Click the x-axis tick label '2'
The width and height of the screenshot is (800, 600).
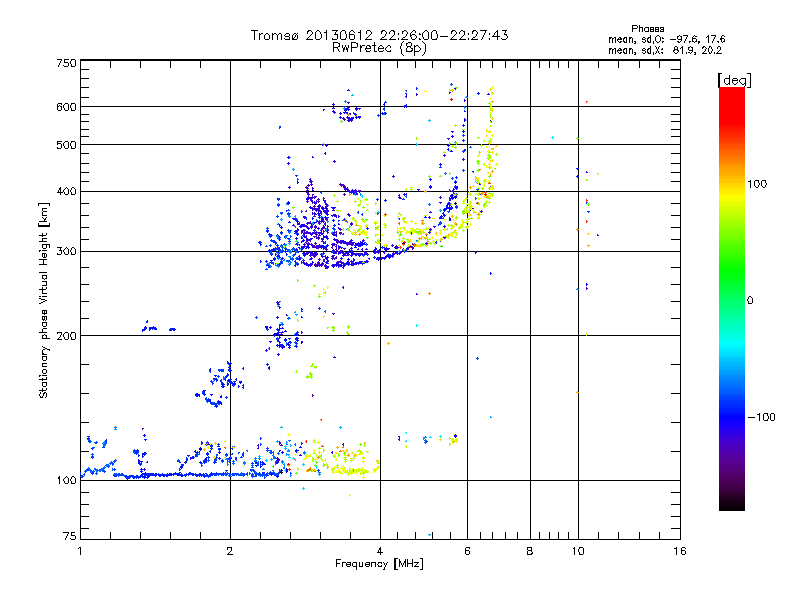(x=230, y=551)
